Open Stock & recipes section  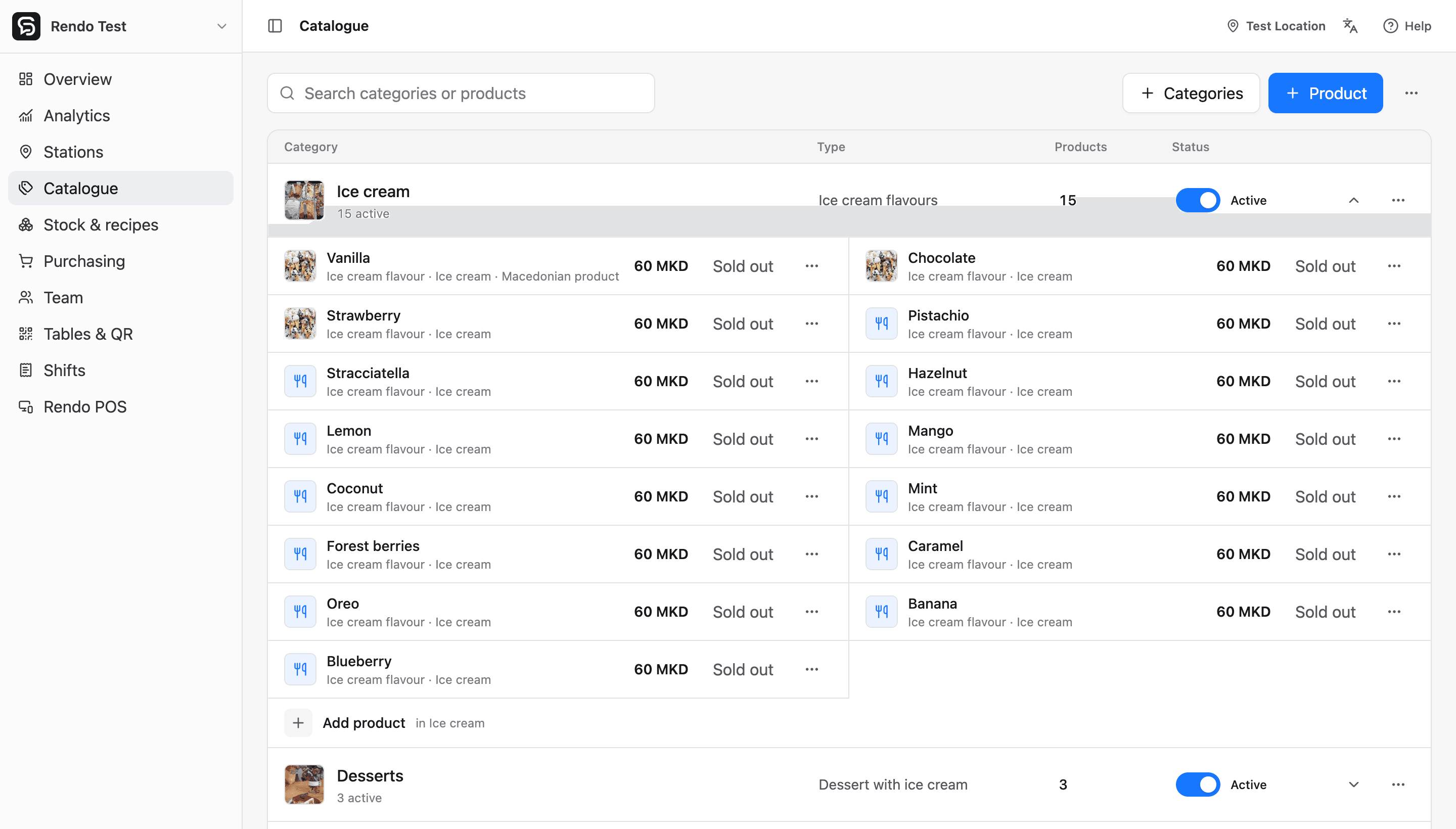coord(121,225)
